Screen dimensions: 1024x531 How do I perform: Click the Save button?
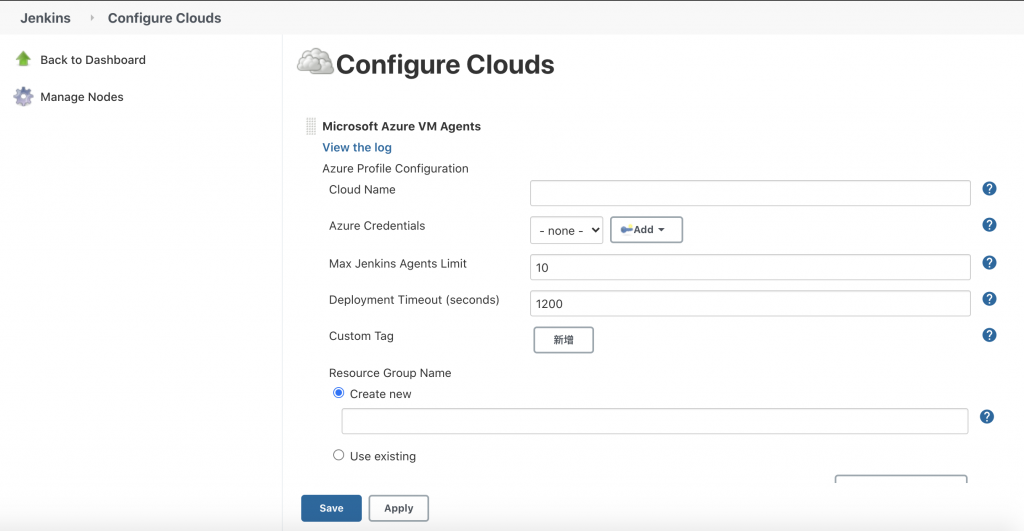click(x=331, y=508)
